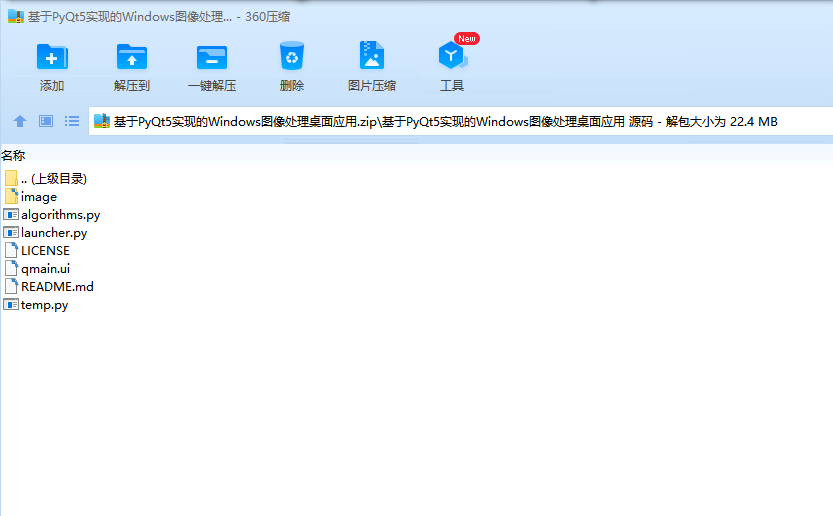Open the 工具 (Tools) hexagon icon
This screenshot has height=516, width=833.
(452, 55)
